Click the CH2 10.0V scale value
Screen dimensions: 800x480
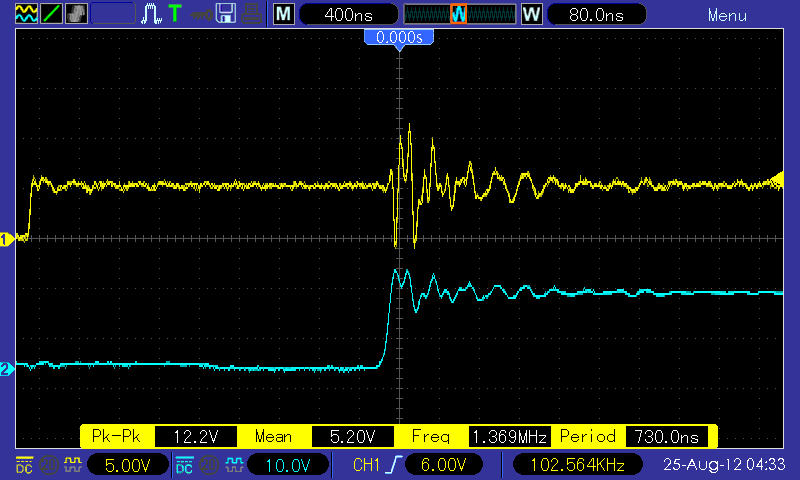click(x=288, y=465)
